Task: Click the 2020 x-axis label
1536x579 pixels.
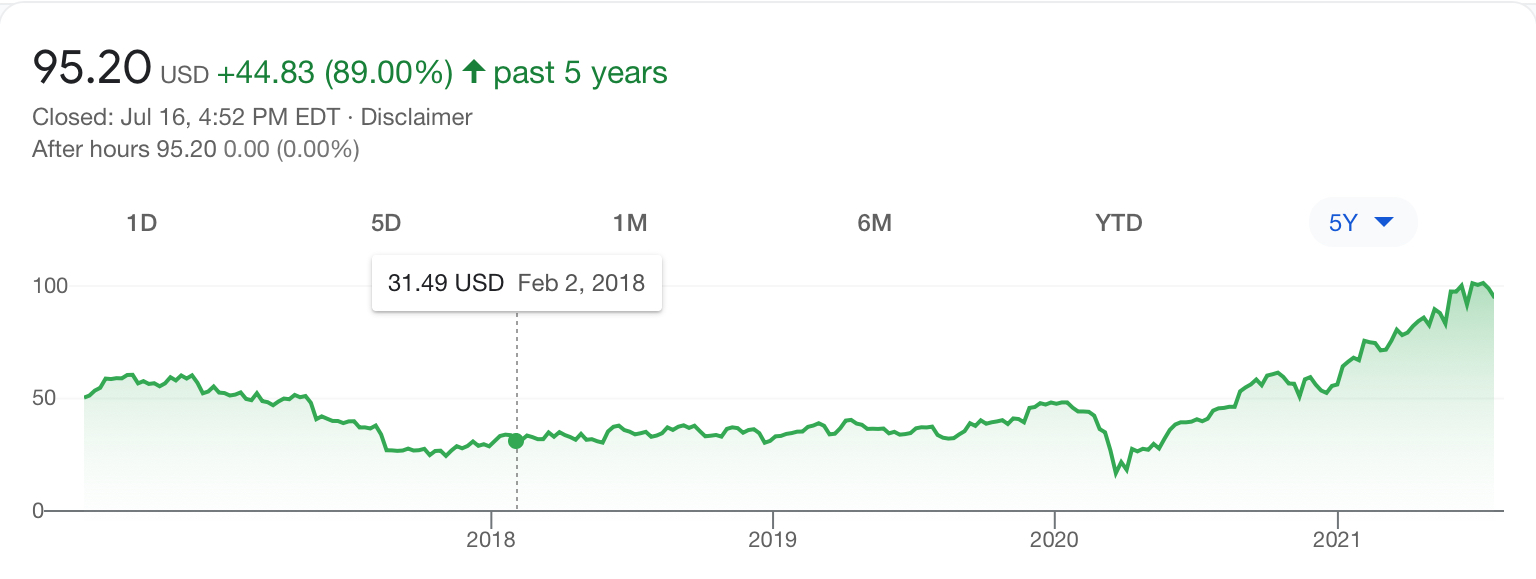Action: coord(1055,540)
